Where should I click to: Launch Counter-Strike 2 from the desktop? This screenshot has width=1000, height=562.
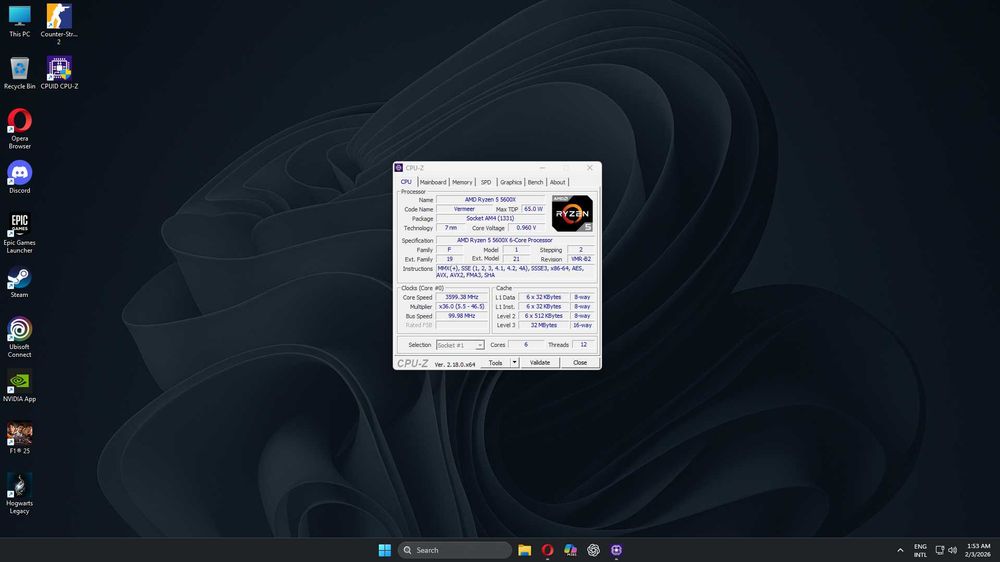[59, 24]
